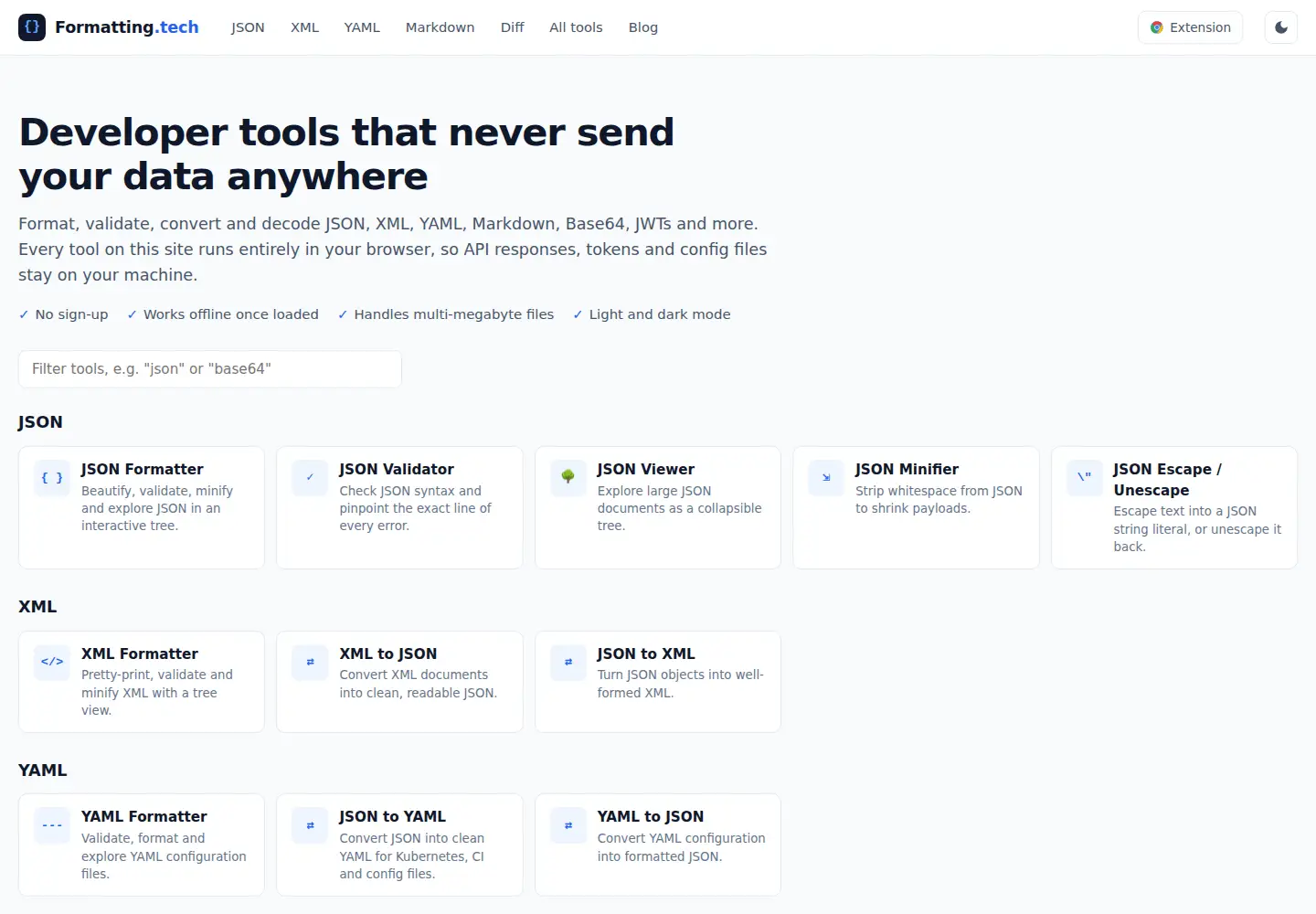Focus the Filter tools search field
The height and width of the screenshot is (914, 1316).
[210, 369]
